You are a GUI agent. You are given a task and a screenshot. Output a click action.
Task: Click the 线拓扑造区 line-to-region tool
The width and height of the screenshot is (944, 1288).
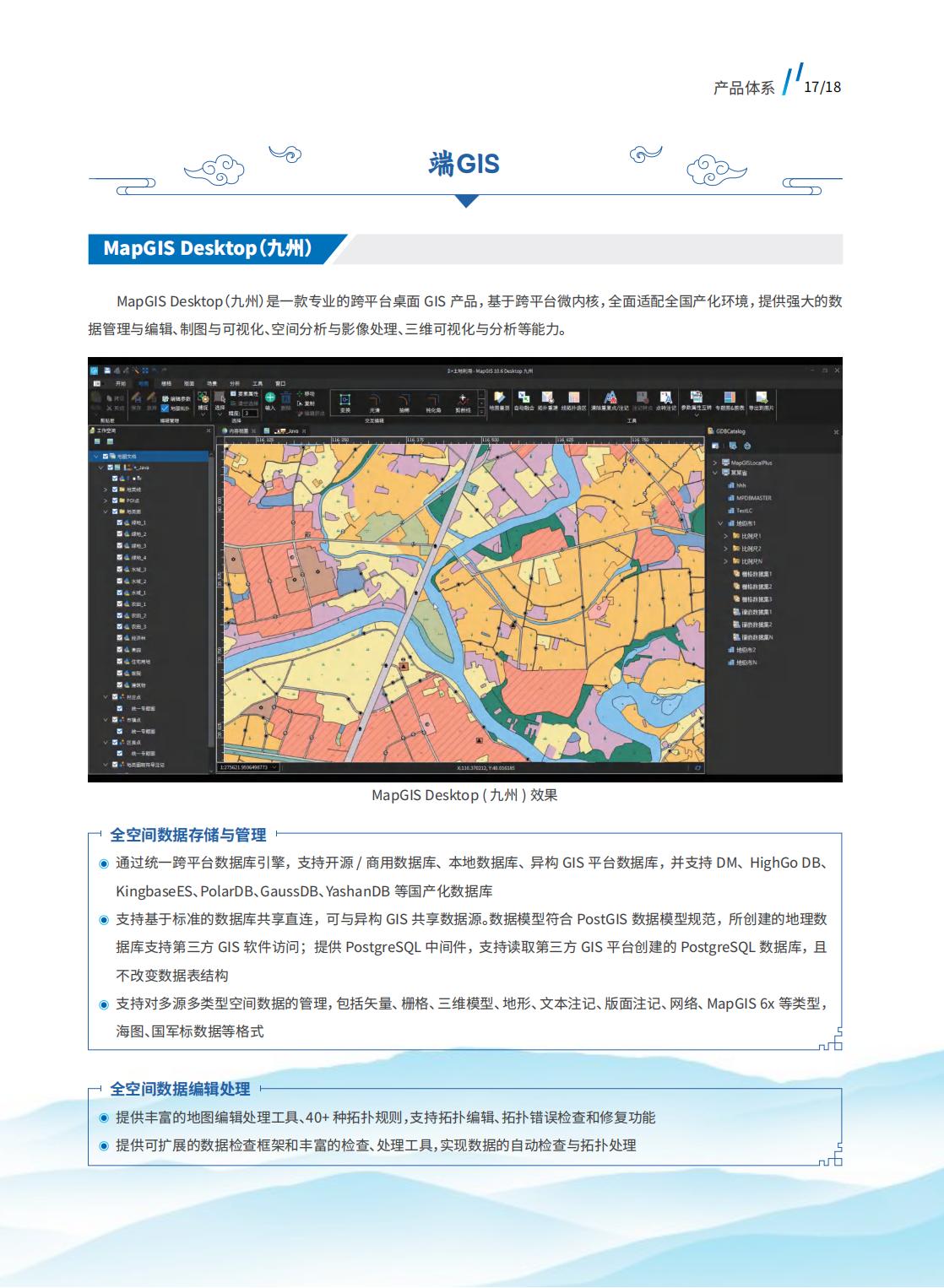[574, 401]
